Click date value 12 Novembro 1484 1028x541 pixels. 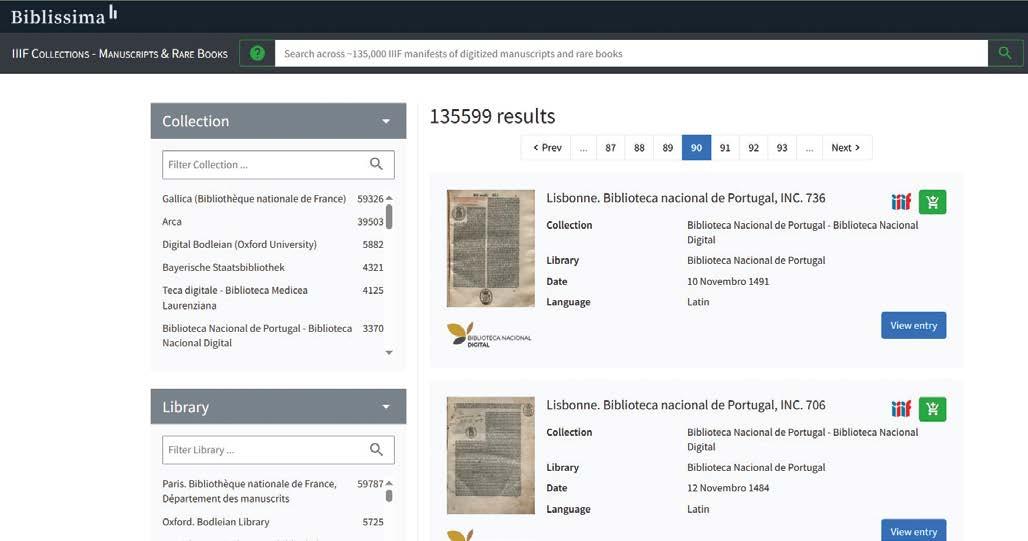pos(728,488)
